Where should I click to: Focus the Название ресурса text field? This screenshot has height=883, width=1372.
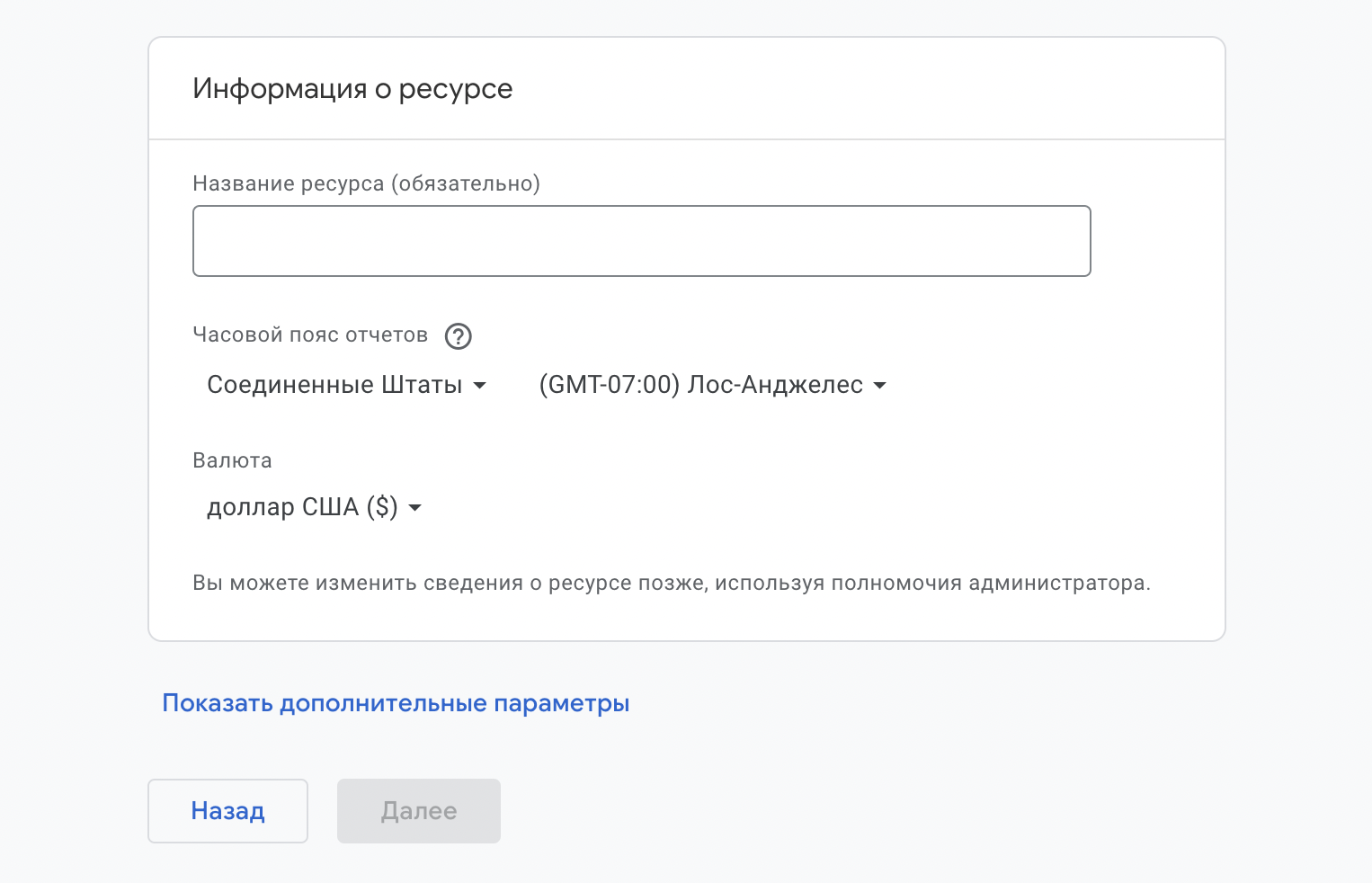pos(641,241)
